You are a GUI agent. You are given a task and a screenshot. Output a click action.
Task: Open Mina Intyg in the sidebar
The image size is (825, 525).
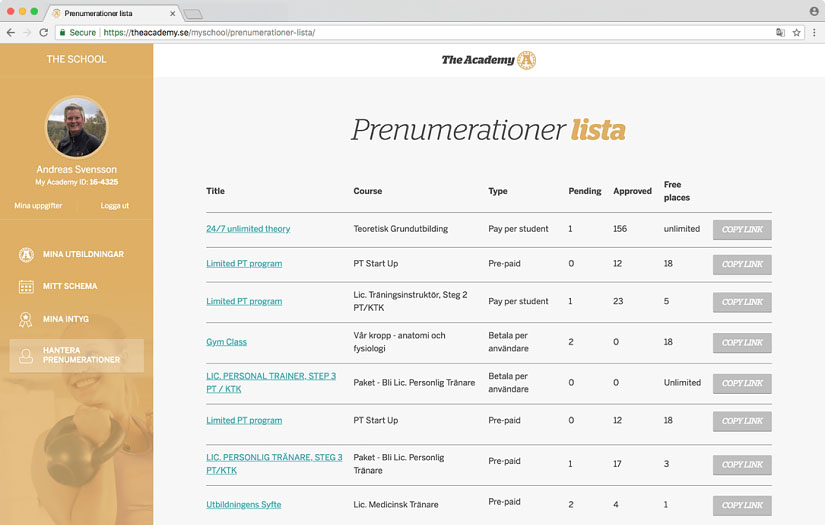66,319
